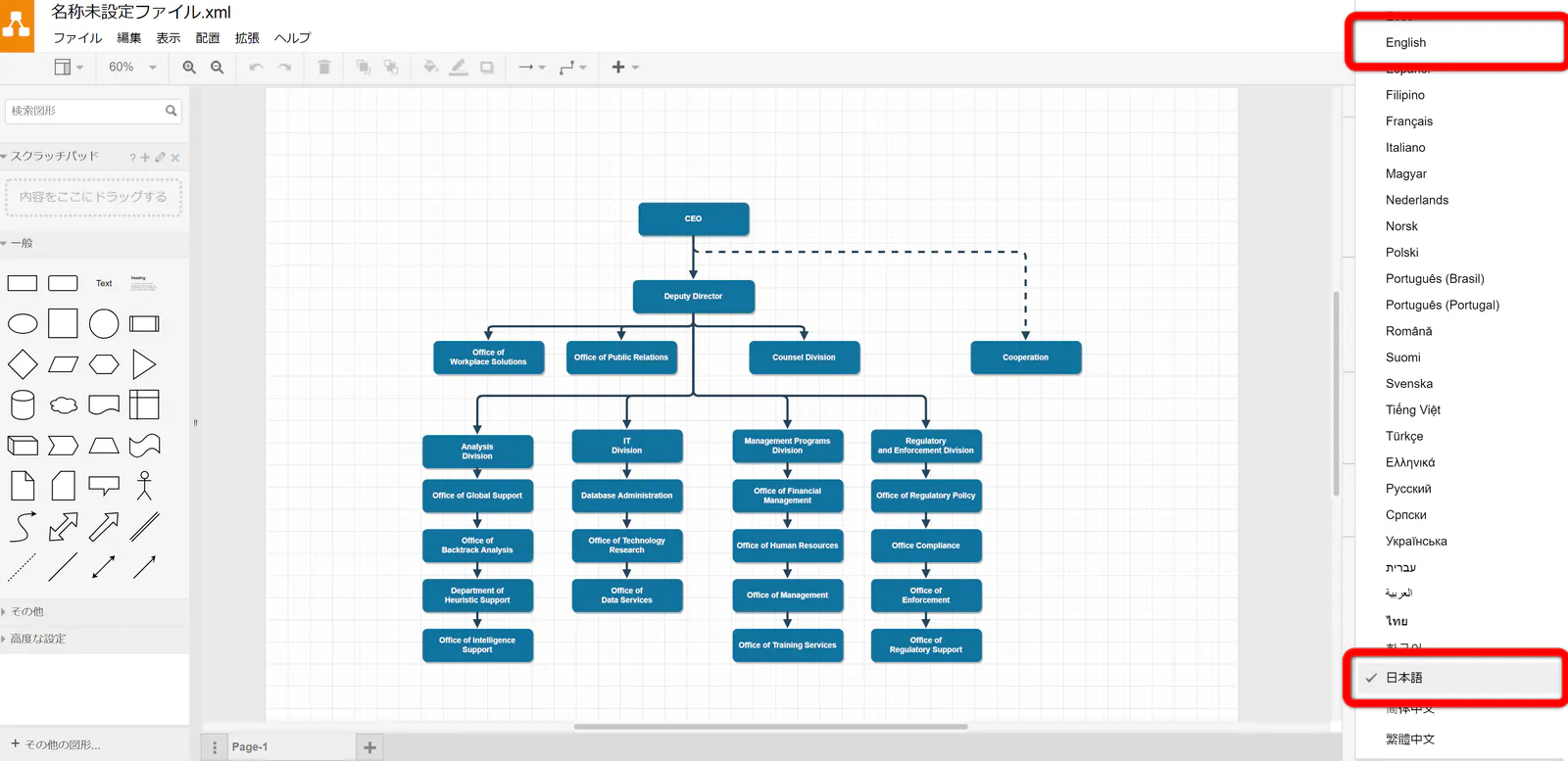Open the view layout dropdown in toolbar
1568x761 pixels.
(x=69, y=68)
